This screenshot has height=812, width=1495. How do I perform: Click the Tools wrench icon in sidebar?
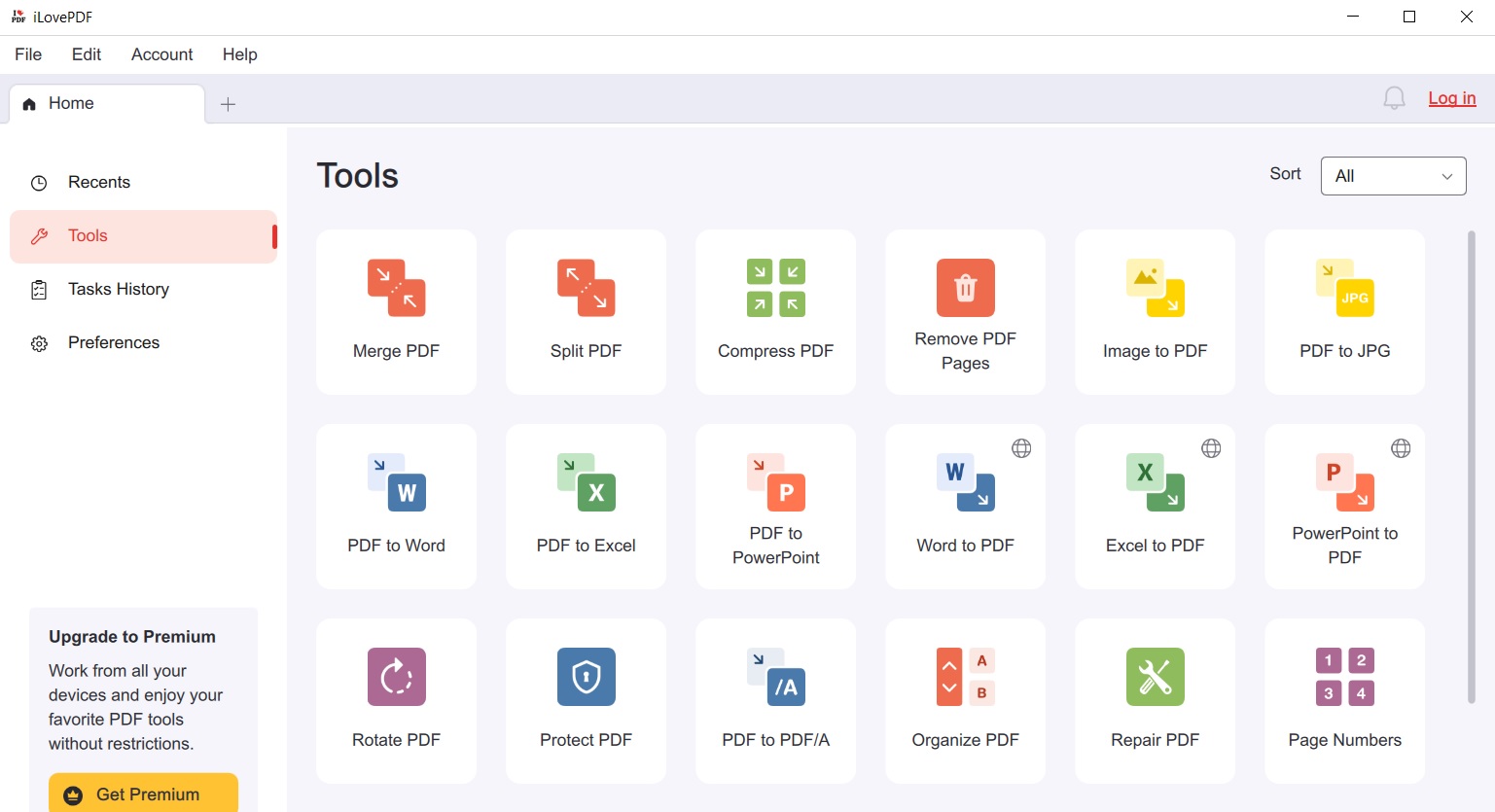pyautogui.click(x=39, y=236)
